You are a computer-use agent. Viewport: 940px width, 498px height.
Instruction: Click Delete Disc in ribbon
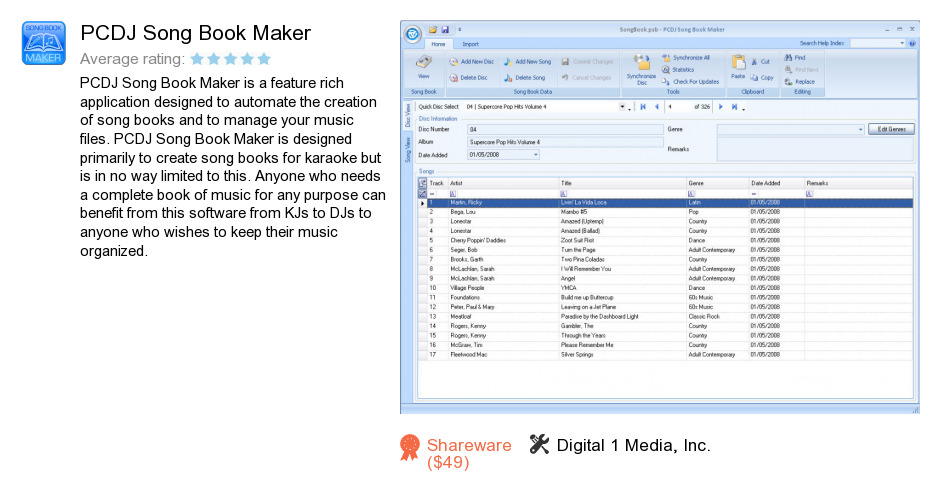point(469,78)
